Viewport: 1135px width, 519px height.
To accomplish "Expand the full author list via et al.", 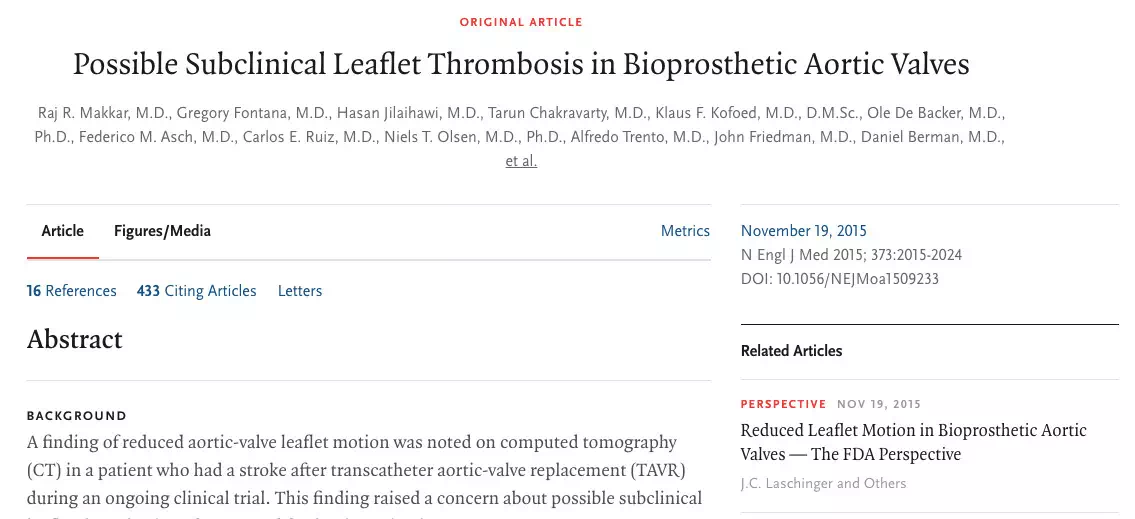I will (x=521, y=161).
